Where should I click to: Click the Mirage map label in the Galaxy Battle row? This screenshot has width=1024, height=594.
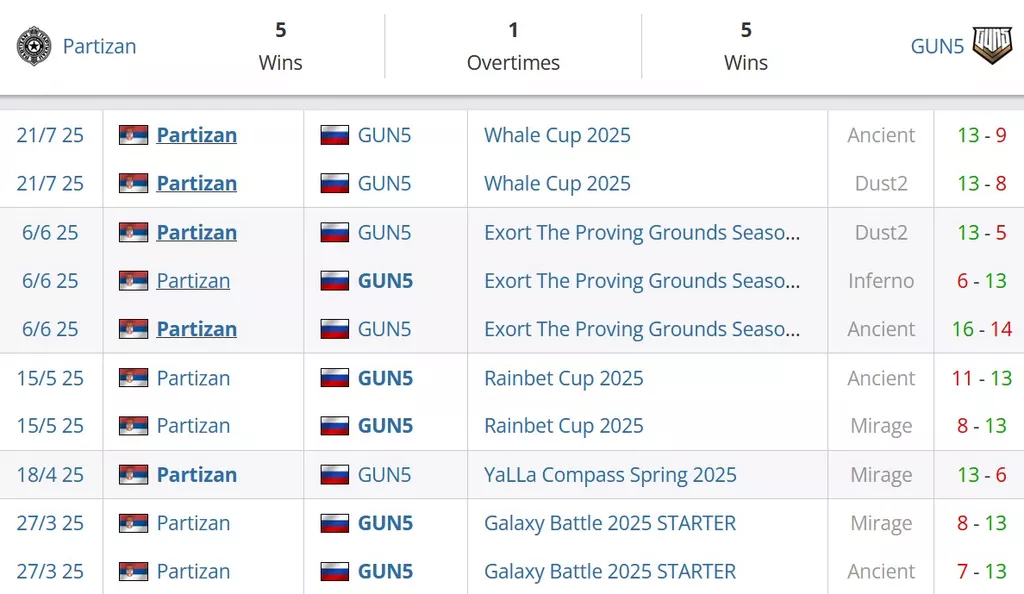(x=881, y=524)
